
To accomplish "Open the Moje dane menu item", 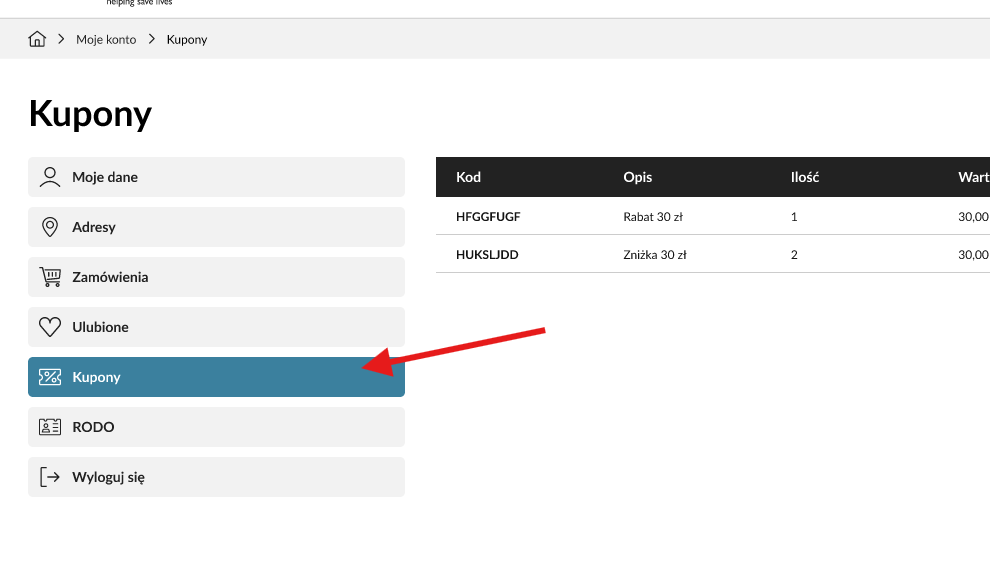I will (217, 177).
